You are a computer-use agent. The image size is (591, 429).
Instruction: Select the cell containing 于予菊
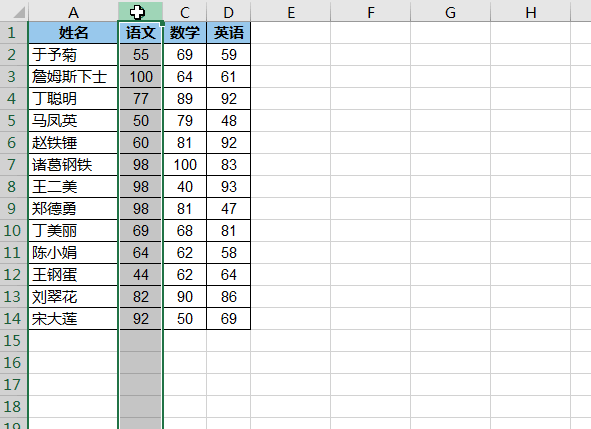click(73, 55)
